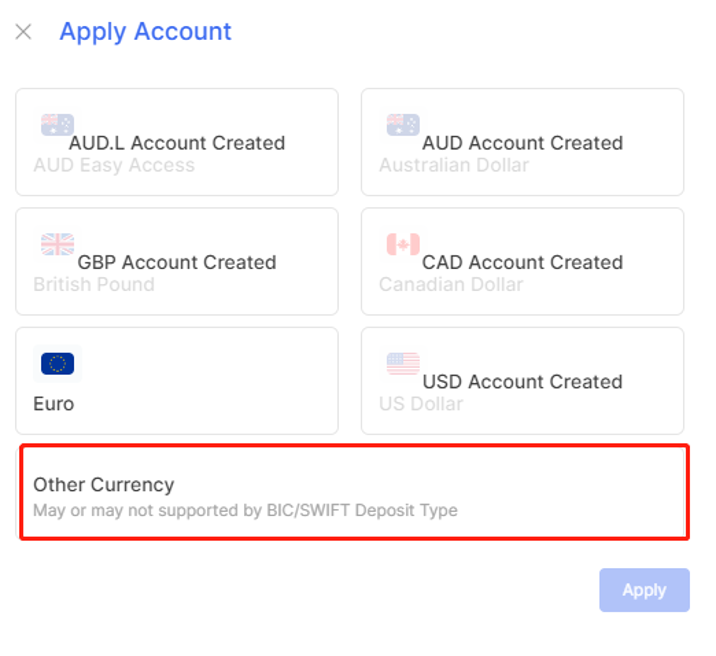The image size is (716, 656).
Task: Click the Australian flag on AUD.L card
Action: (x=58, y=125)
